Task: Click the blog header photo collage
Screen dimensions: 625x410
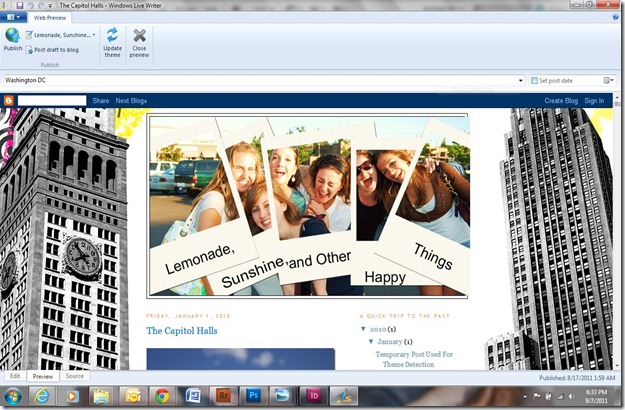Action: (x=307, y=206)
